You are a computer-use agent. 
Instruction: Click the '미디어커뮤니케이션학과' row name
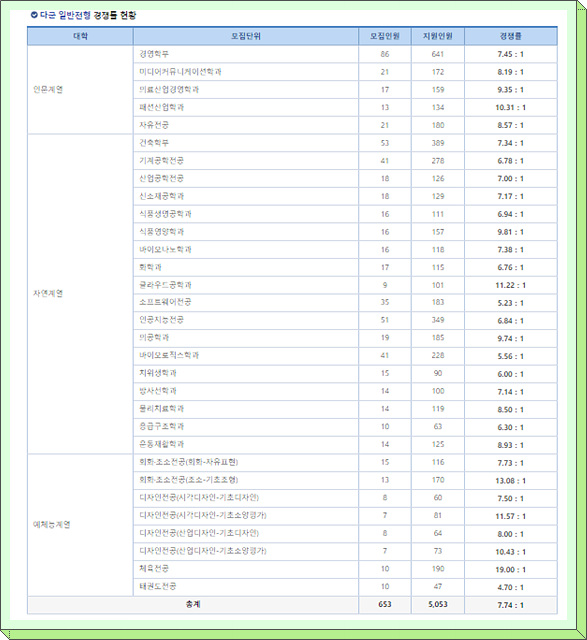click(x=180, y=72)
